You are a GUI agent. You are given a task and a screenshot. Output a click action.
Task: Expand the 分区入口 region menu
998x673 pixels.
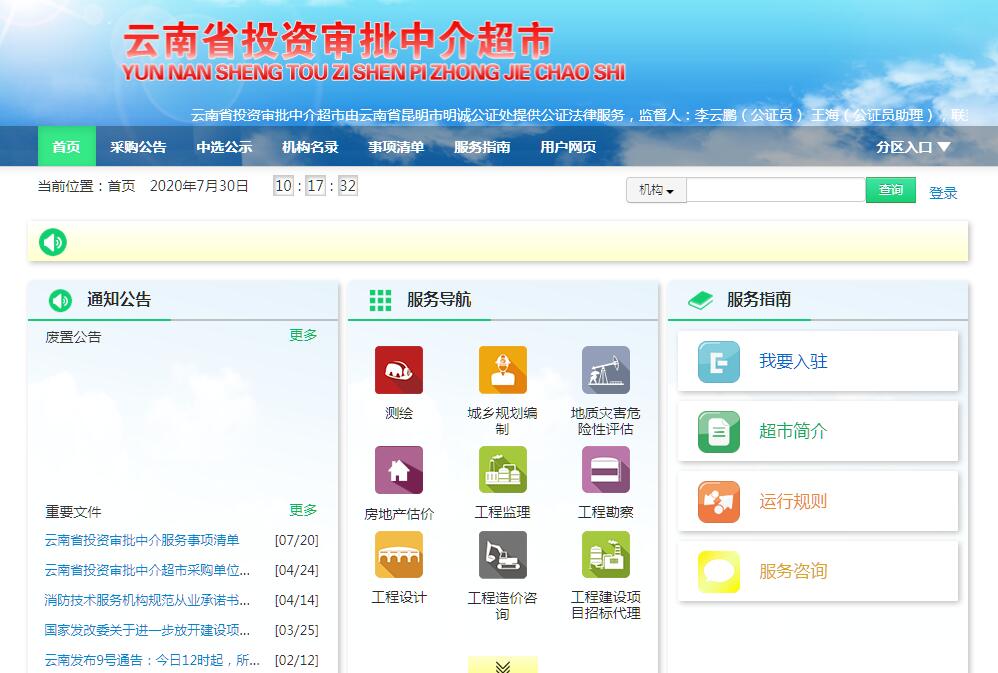(x=913, y=147)
